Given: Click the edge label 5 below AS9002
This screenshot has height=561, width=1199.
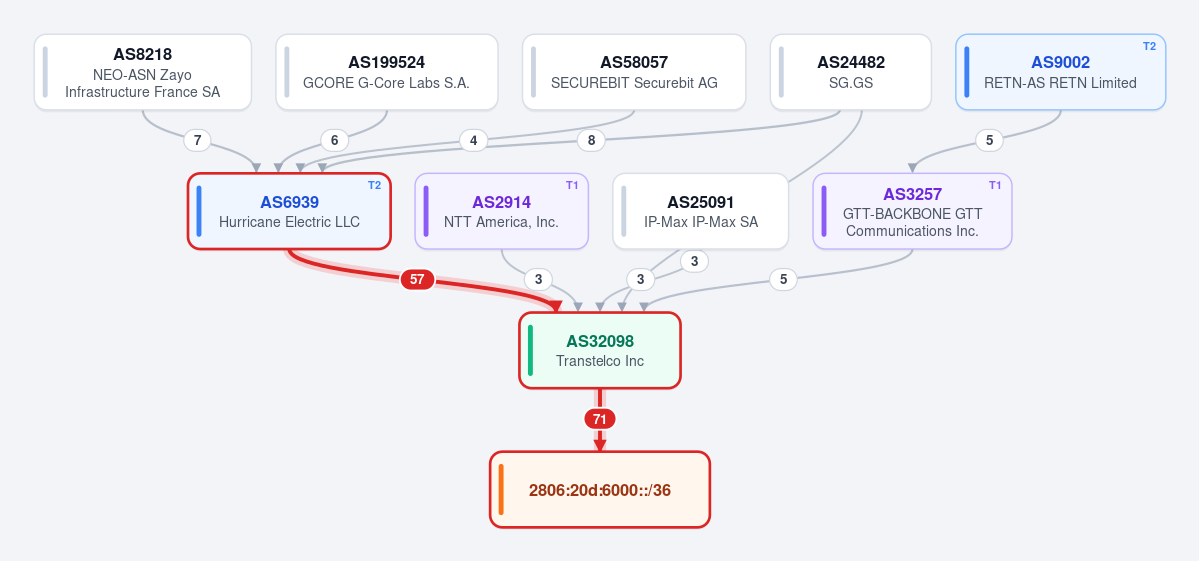Looking at the screenshot, I should click(989, 141).
